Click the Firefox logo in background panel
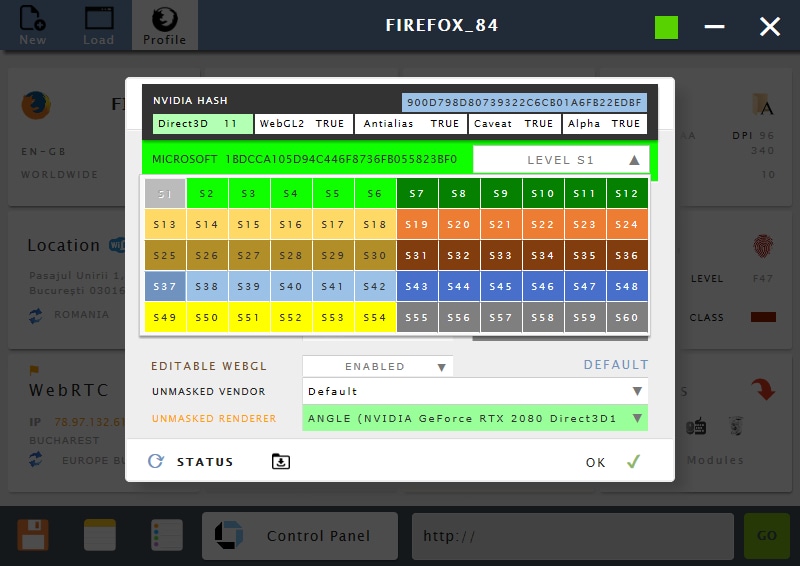This screenshot has width=800, height=566. (x=36, y=105)
